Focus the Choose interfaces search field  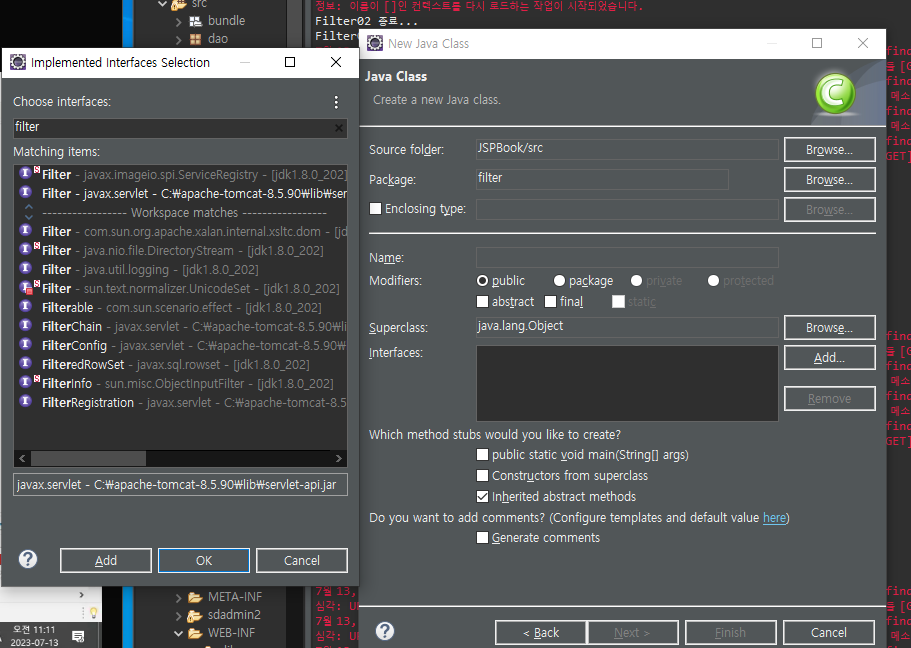coord(180,128)
